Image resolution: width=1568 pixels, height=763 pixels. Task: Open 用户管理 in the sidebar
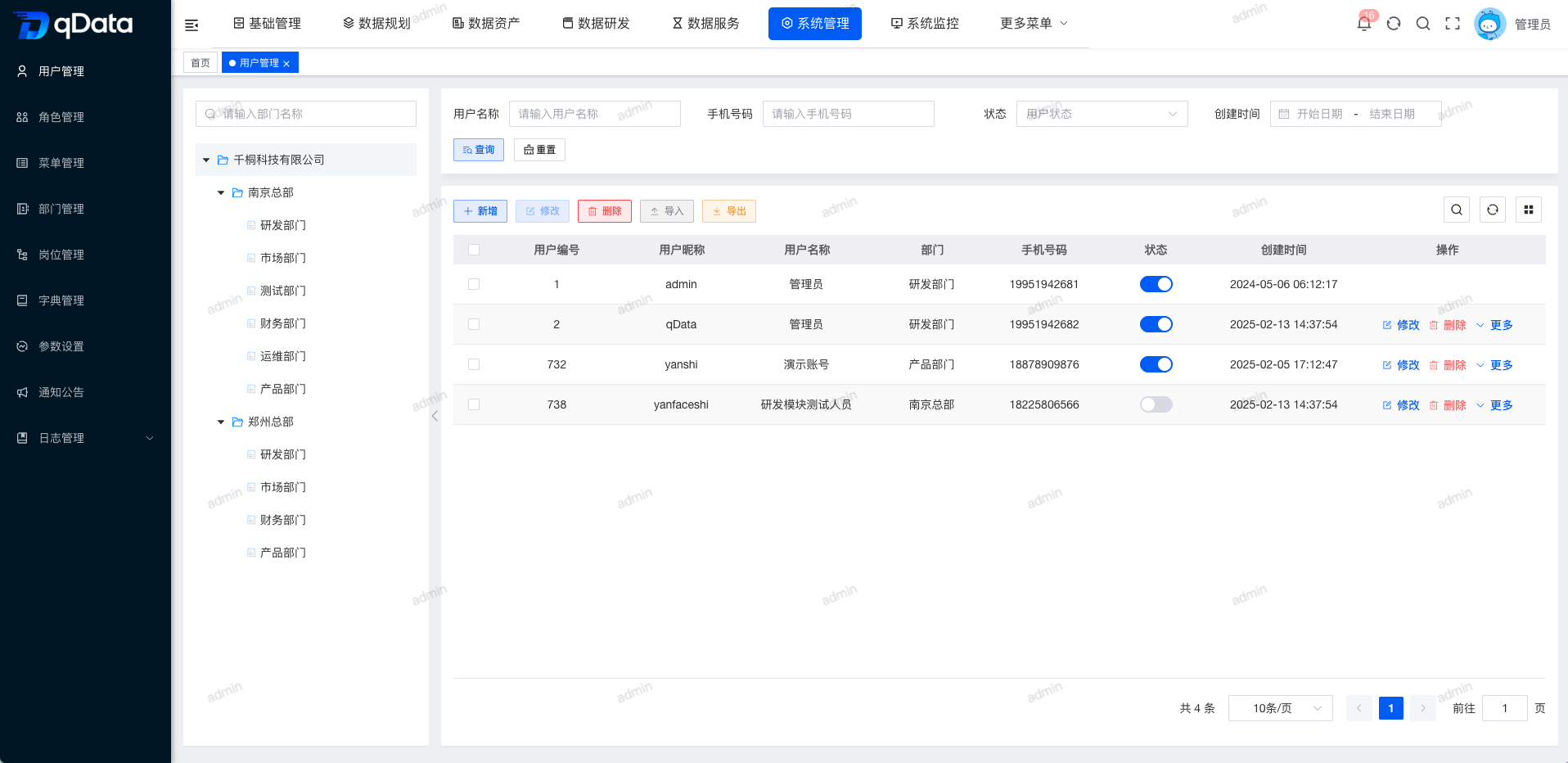pos(85,71)
